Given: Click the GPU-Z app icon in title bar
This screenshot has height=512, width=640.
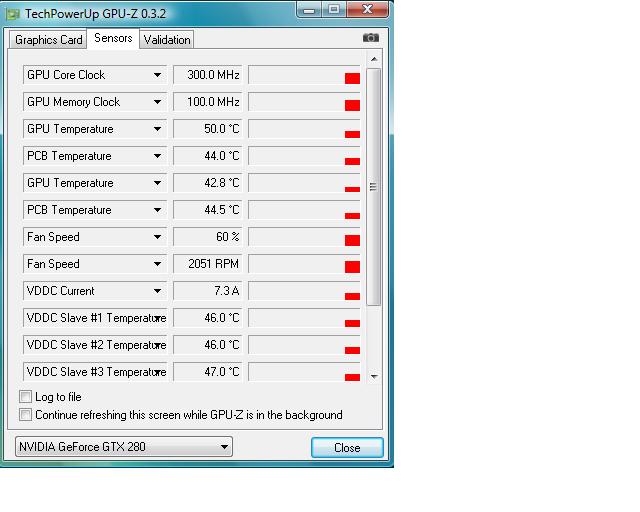Looking at the screenshot, I should click(13, 14).
